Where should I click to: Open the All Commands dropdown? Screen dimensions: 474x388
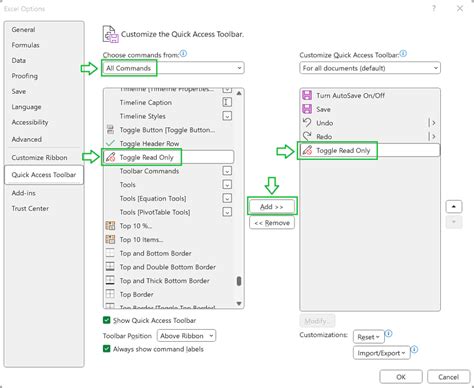tap(173, 68)
